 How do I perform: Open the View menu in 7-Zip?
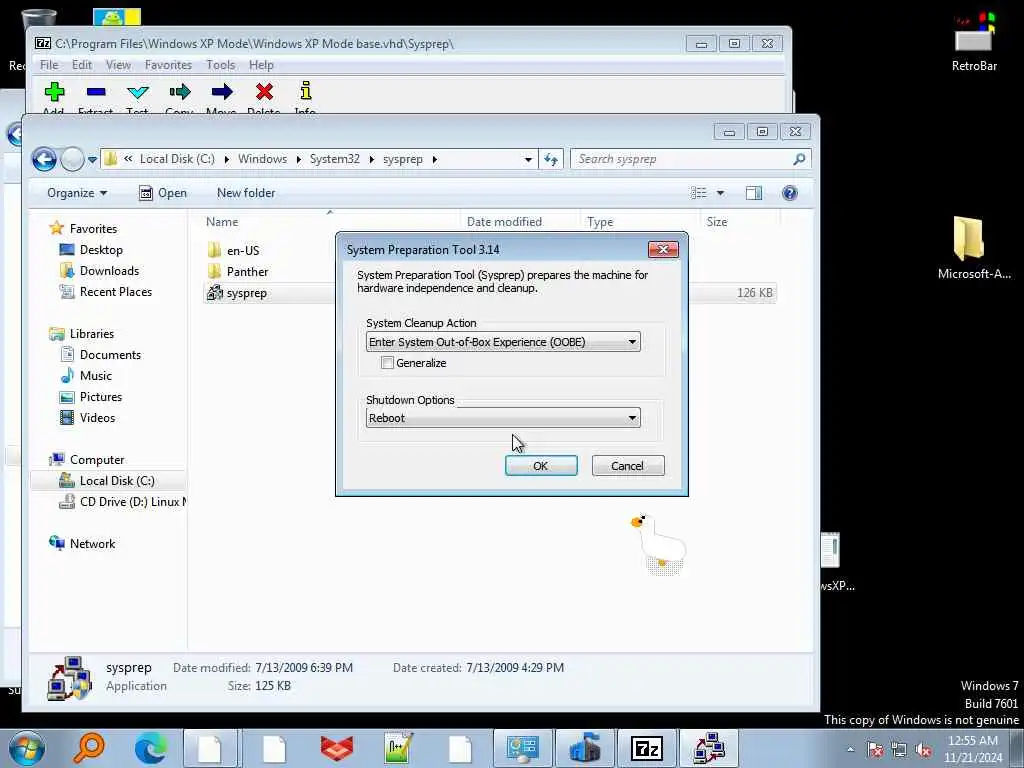click(x=118, y=65)
